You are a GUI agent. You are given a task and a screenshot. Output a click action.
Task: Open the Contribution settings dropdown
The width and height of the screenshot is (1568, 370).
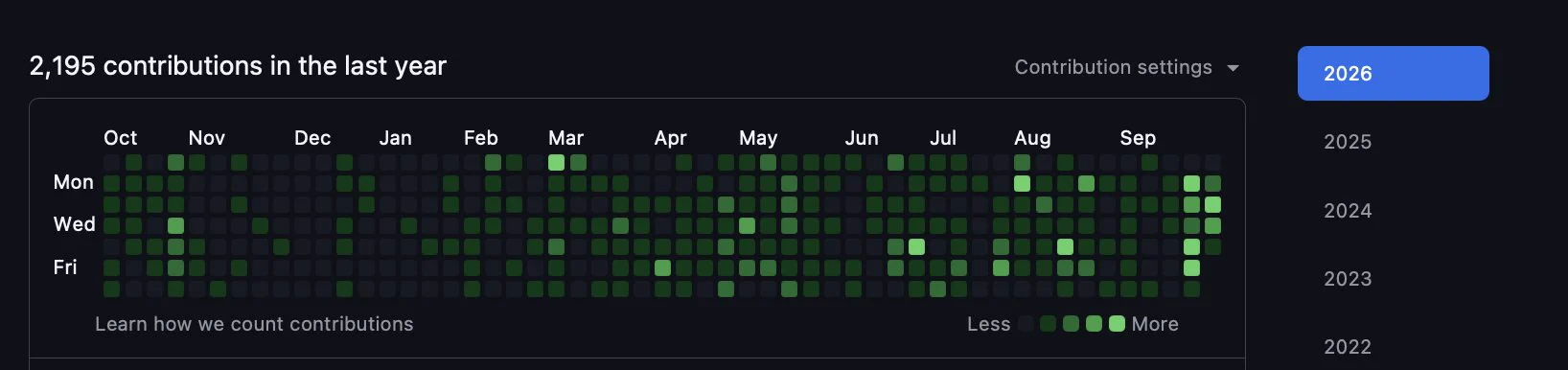click(x=1127, y=67)
